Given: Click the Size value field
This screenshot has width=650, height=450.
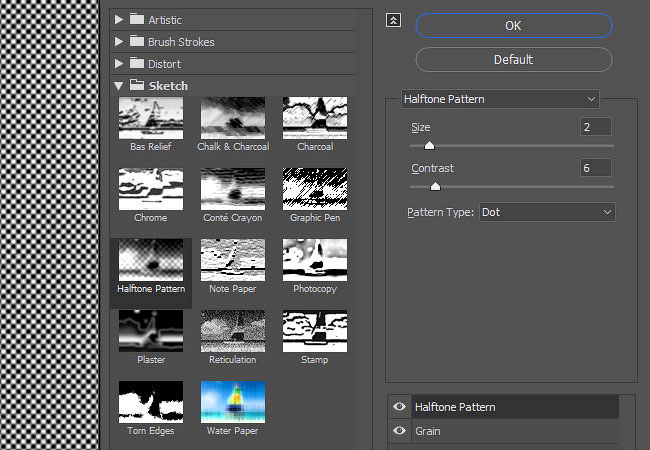Looking at the screenshot, I should point(596,127).
